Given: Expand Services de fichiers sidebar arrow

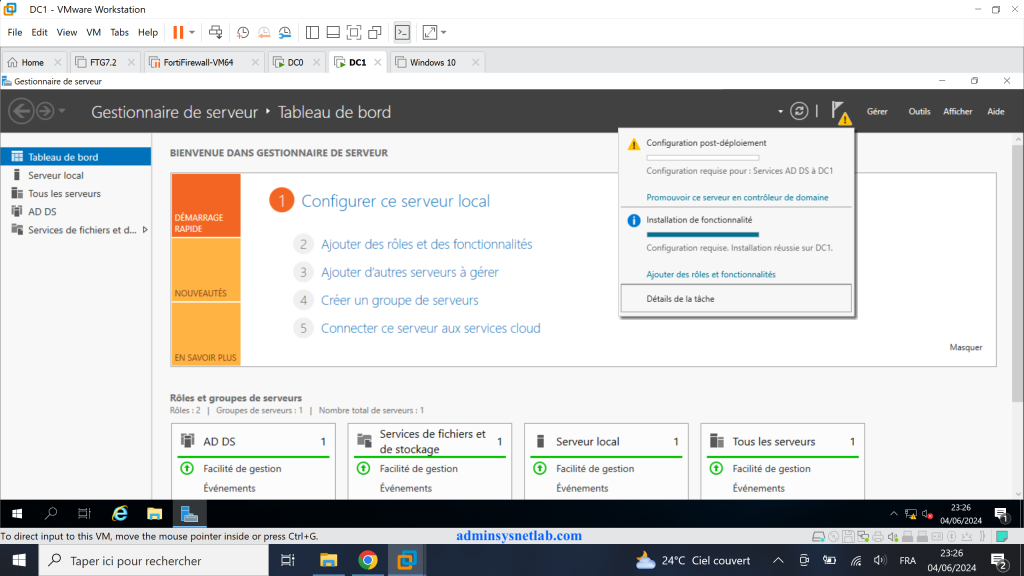Looking at the screenshot, I should pos(145,230).
